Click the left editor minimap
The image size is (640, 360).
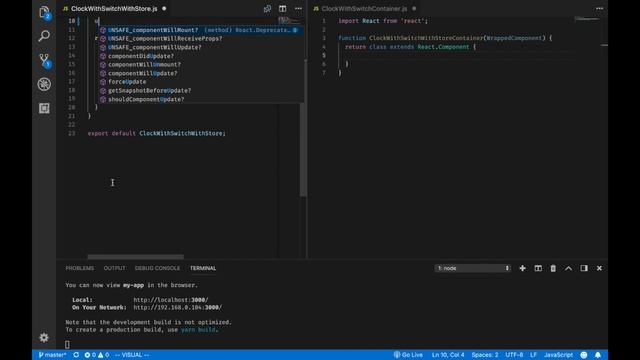tap(289, 20)
